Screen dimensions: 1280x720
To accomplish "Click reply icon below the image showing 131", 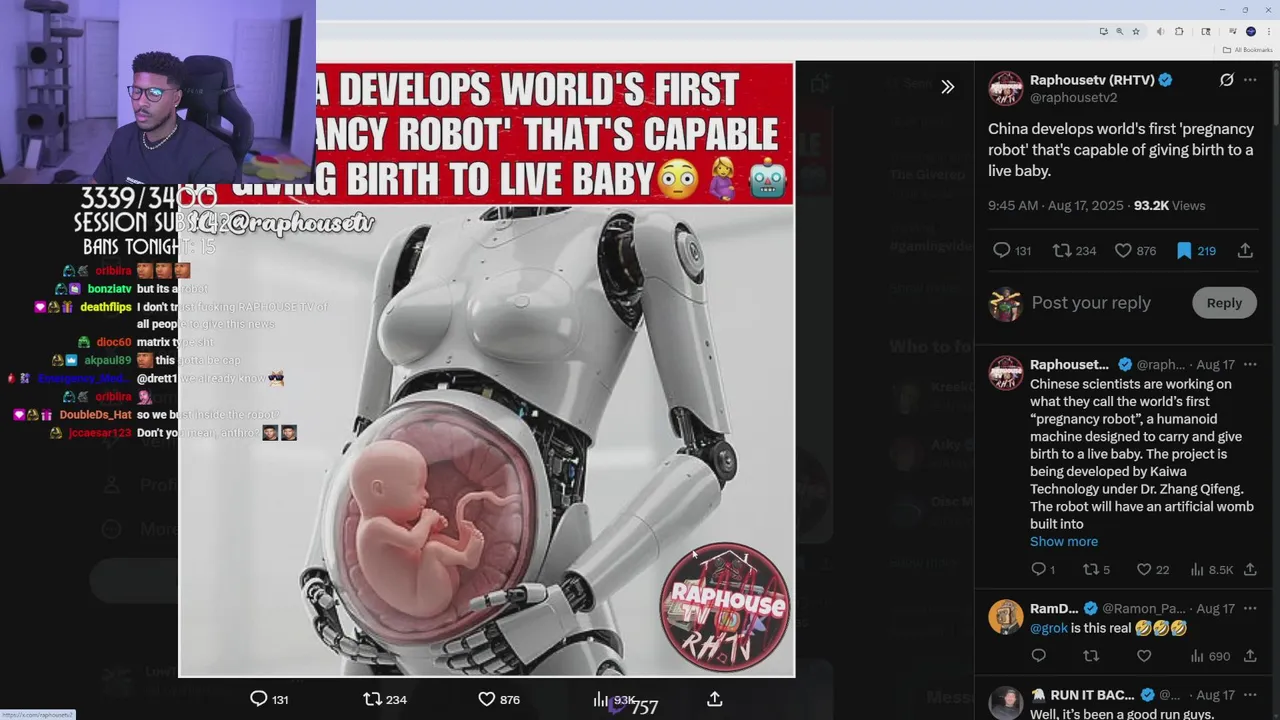I will click(268, 699).
